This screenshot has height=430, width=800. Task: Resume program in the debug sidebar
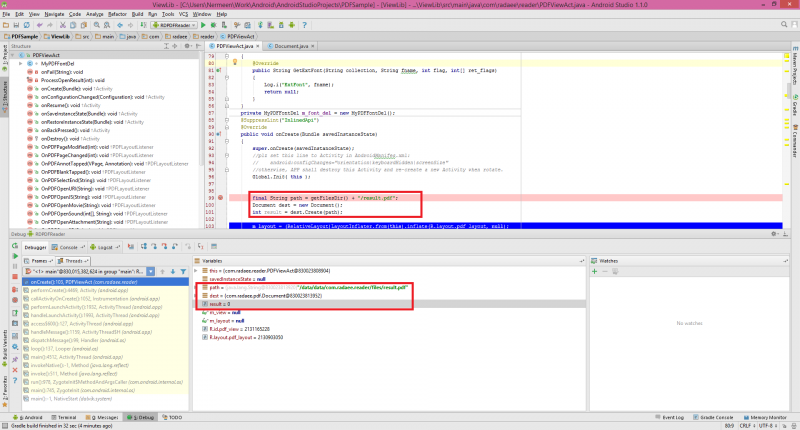13,257
